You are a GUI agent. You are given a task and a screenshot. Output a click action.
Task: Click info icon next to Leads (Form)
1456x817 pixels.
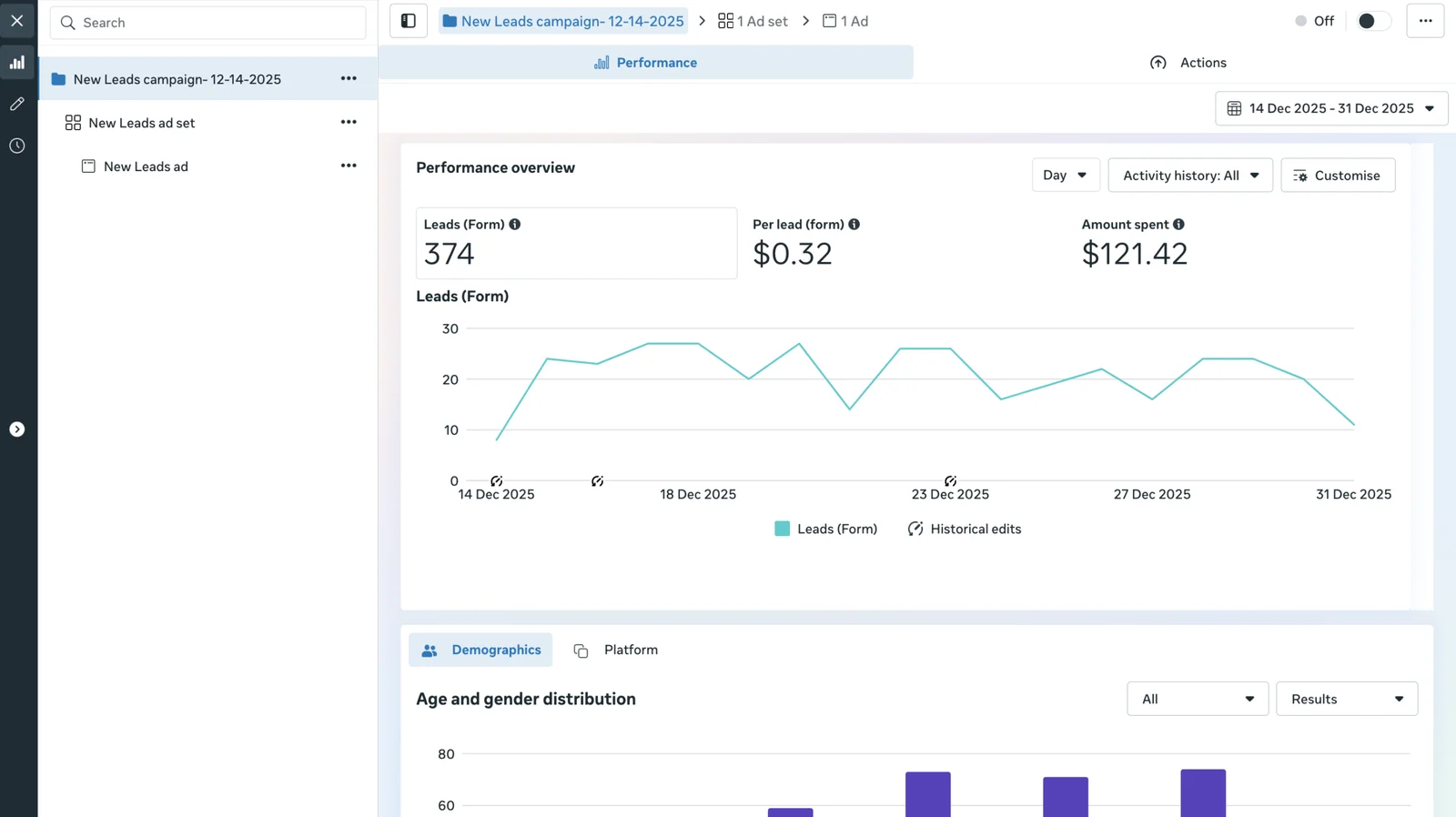click(x=515, y=225)
